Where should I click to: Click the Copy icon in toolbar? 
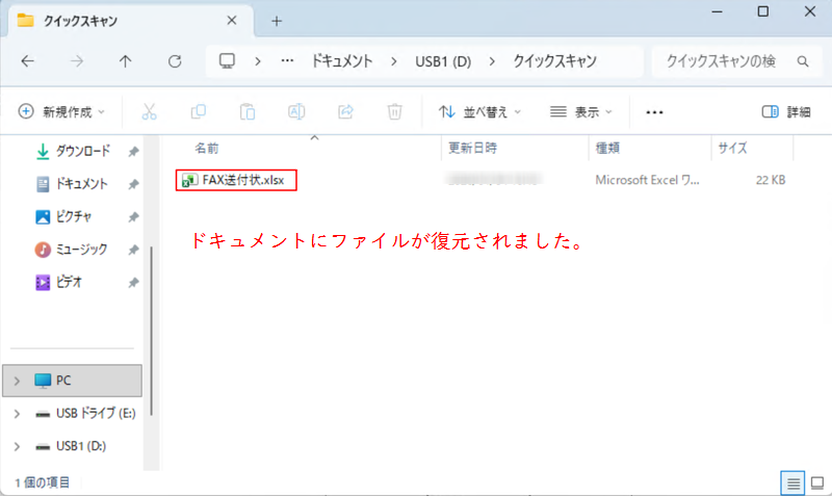pos(198,112)
